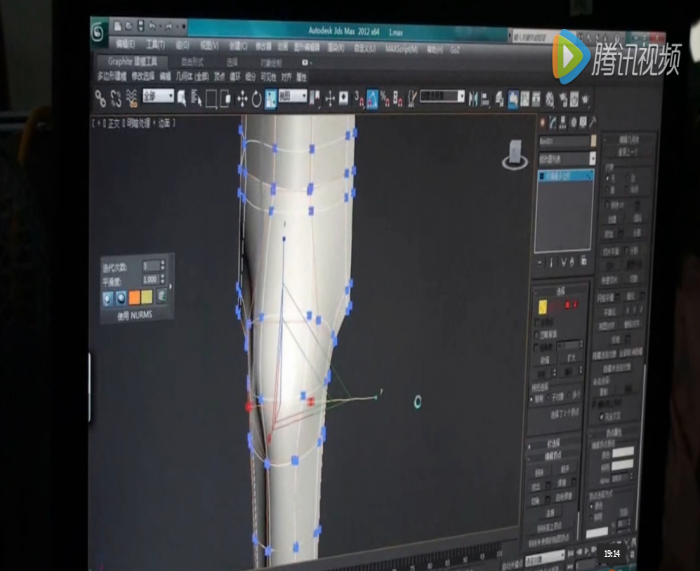Click the ViewCube in the viewport

[516, 153]
